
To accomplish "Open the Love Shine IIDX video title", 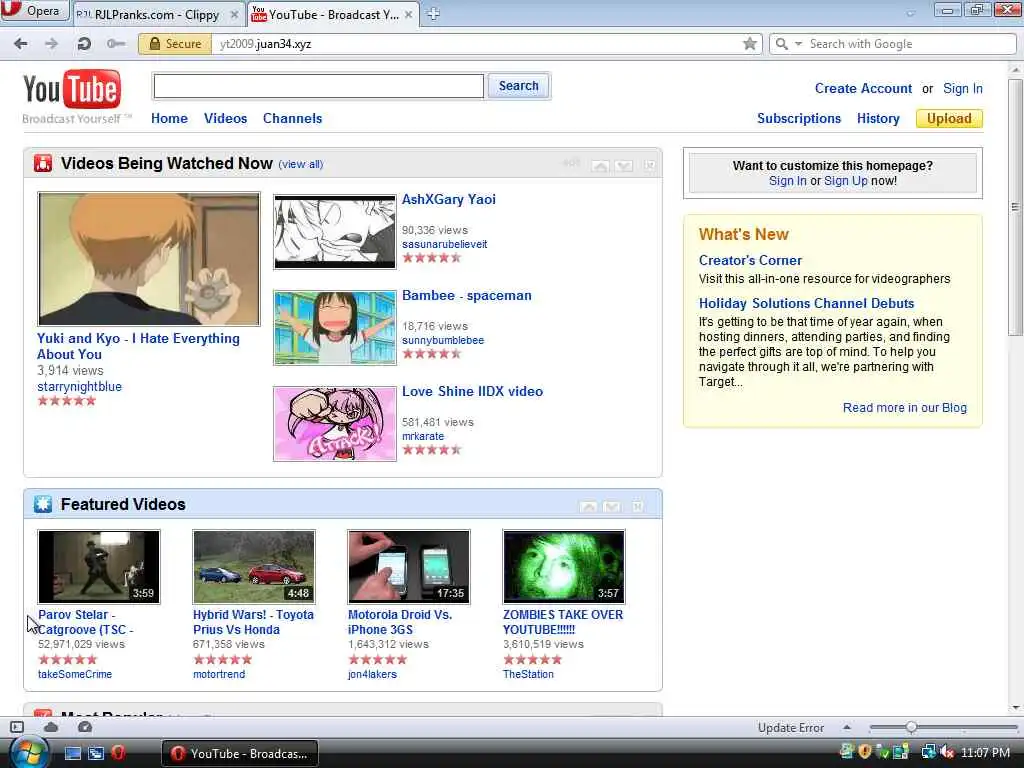I will (x=472, y=391).
